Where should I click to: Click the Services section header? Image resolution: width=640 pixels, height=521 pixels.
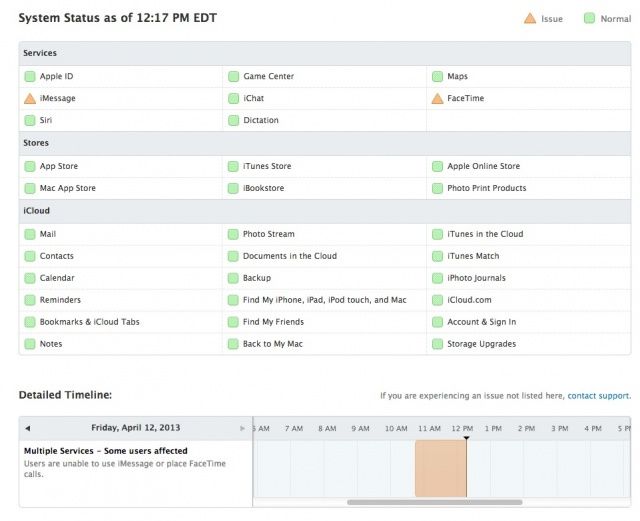click(325, 53)
